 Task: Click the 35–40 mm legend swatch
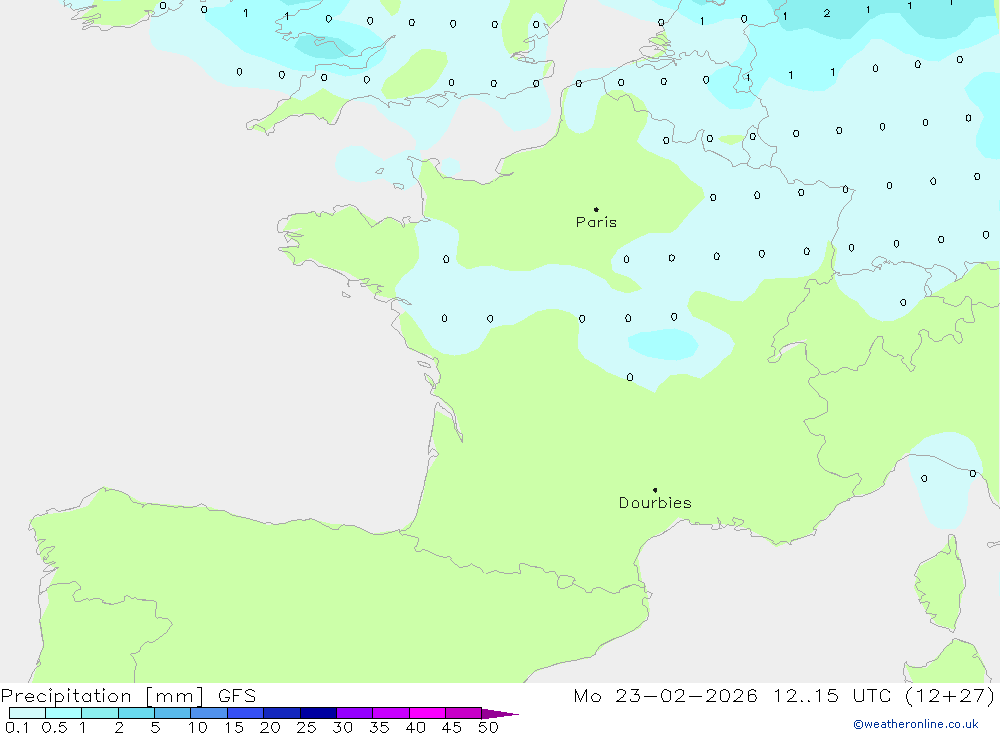[391, 713]
